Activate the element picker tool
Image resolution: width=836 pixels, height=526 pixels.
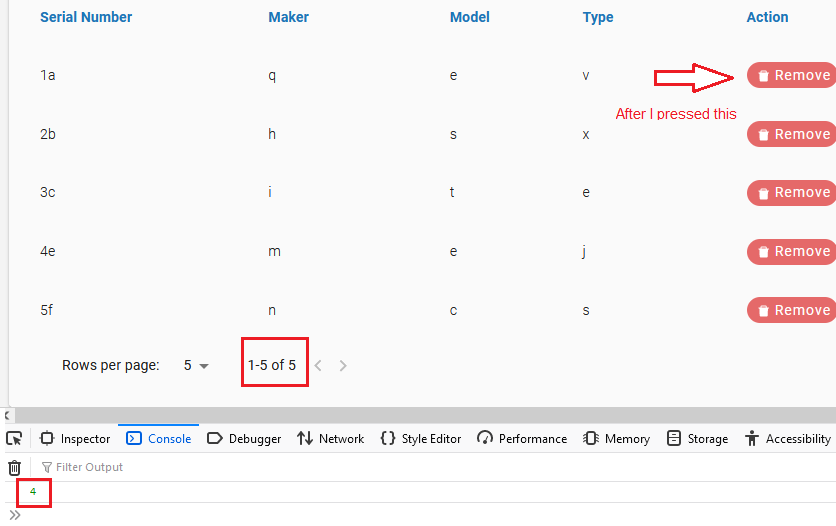14,439
